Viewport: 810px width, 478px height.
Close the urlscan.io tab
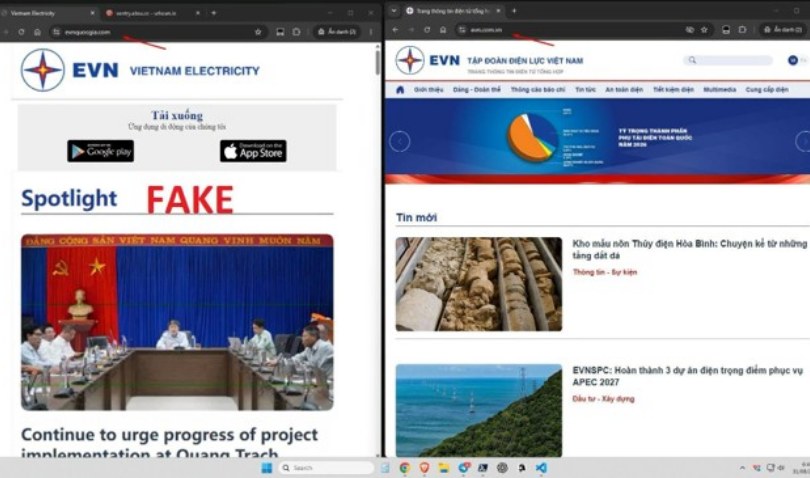coord(198,13)
